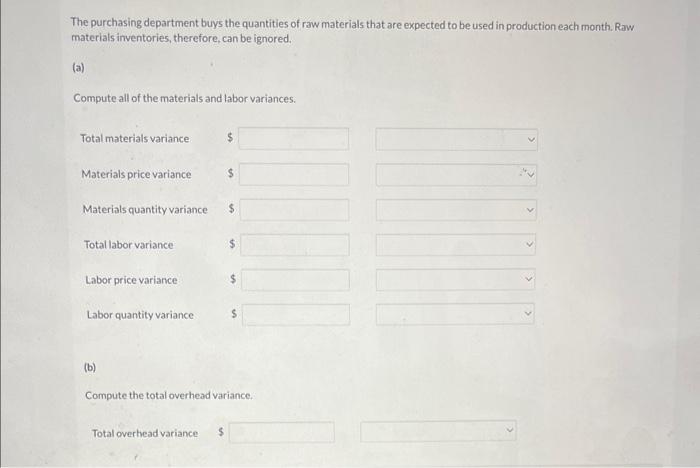This screenshot has width=700, height=468.
Task: Open the Total labor variance dropdown
Action: (455, 245)
